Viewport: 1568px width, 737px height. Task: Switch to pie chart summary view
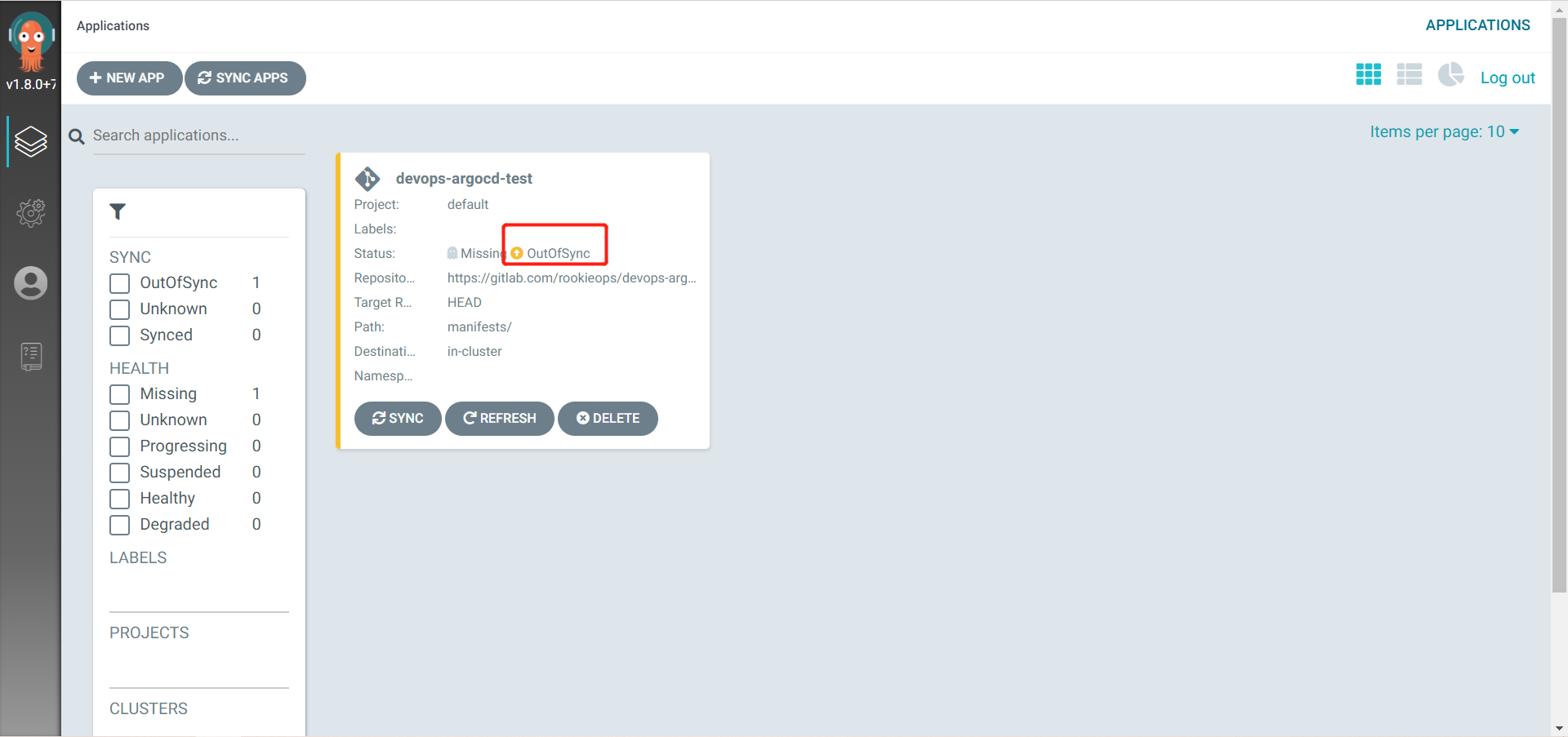(x=1451, y=74)
